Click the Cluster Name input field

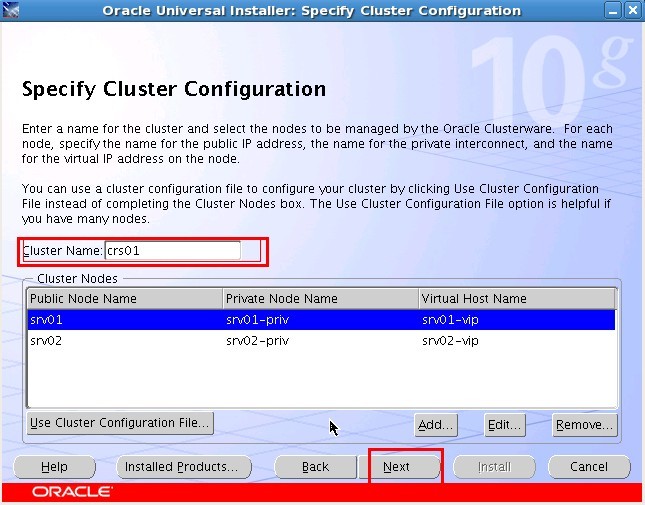[173, 250]
